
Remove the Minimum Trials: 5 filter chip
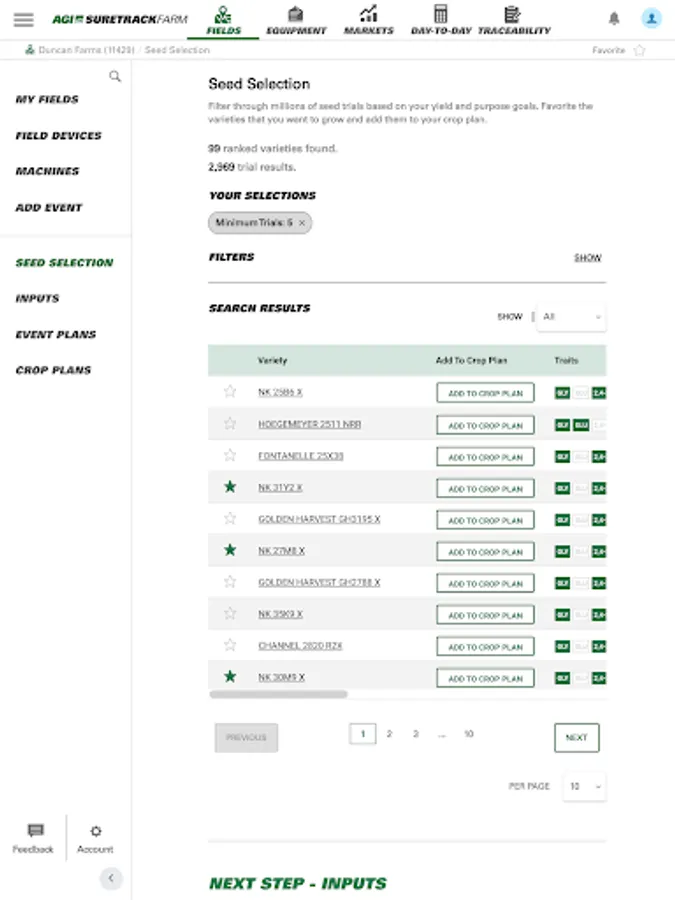tap(302, 223)
